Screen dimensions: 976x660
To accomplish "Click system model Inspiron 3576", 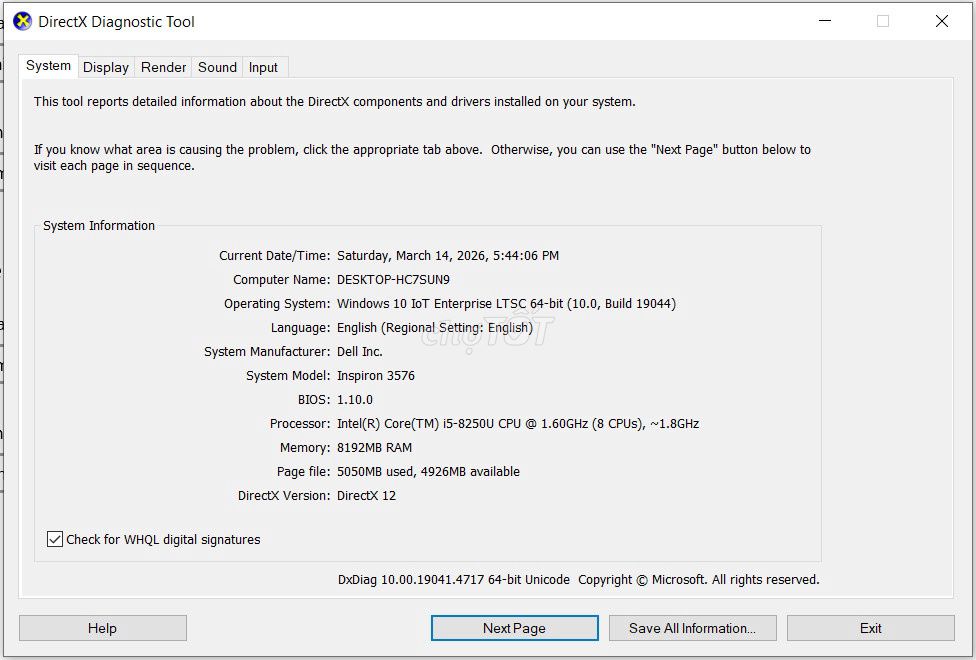I will [x=376, y=376].
